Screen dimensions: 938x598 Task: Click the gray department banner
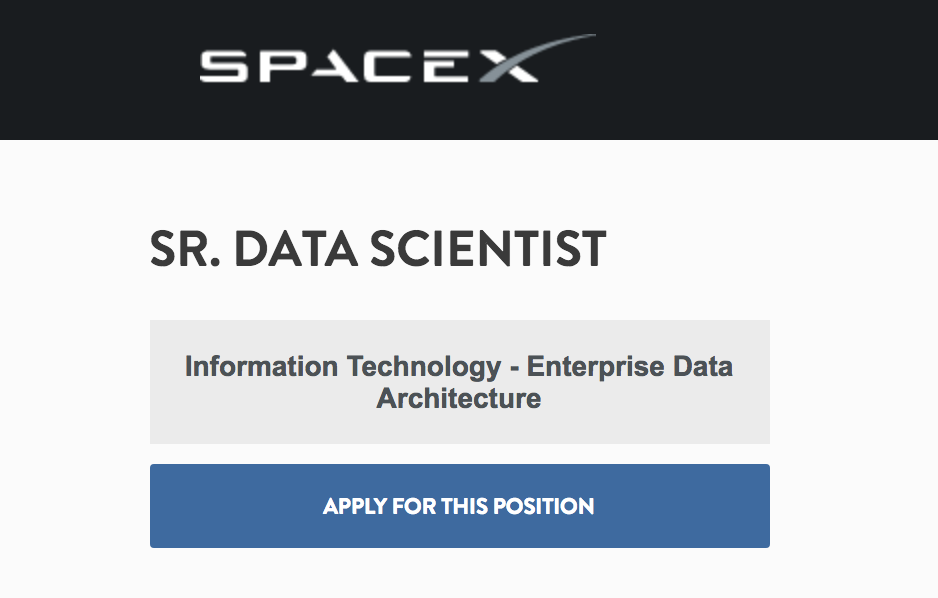click(x=460, y=381)
